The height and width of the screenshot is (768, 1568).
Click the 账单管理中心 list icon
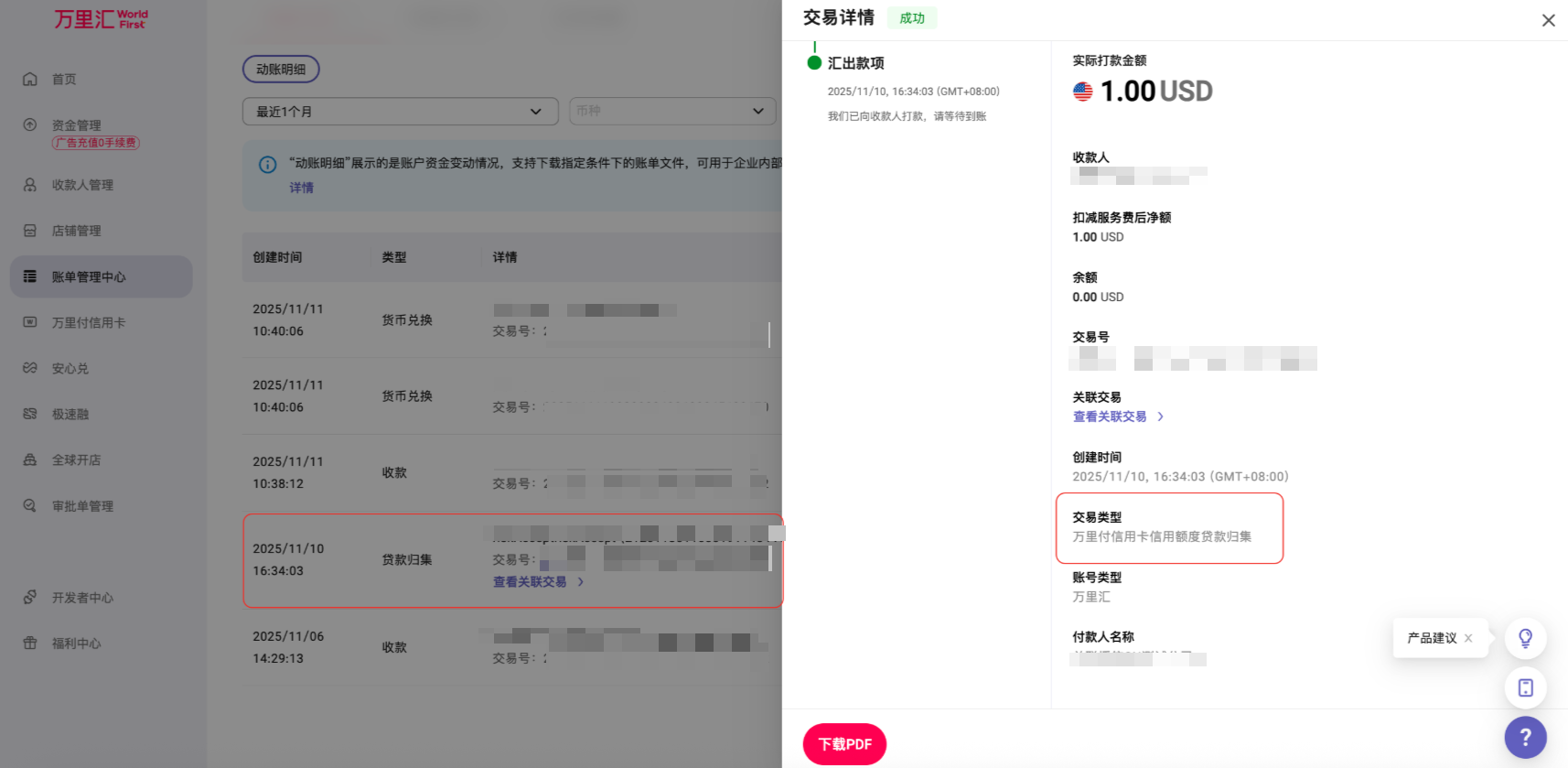[30, 276]
